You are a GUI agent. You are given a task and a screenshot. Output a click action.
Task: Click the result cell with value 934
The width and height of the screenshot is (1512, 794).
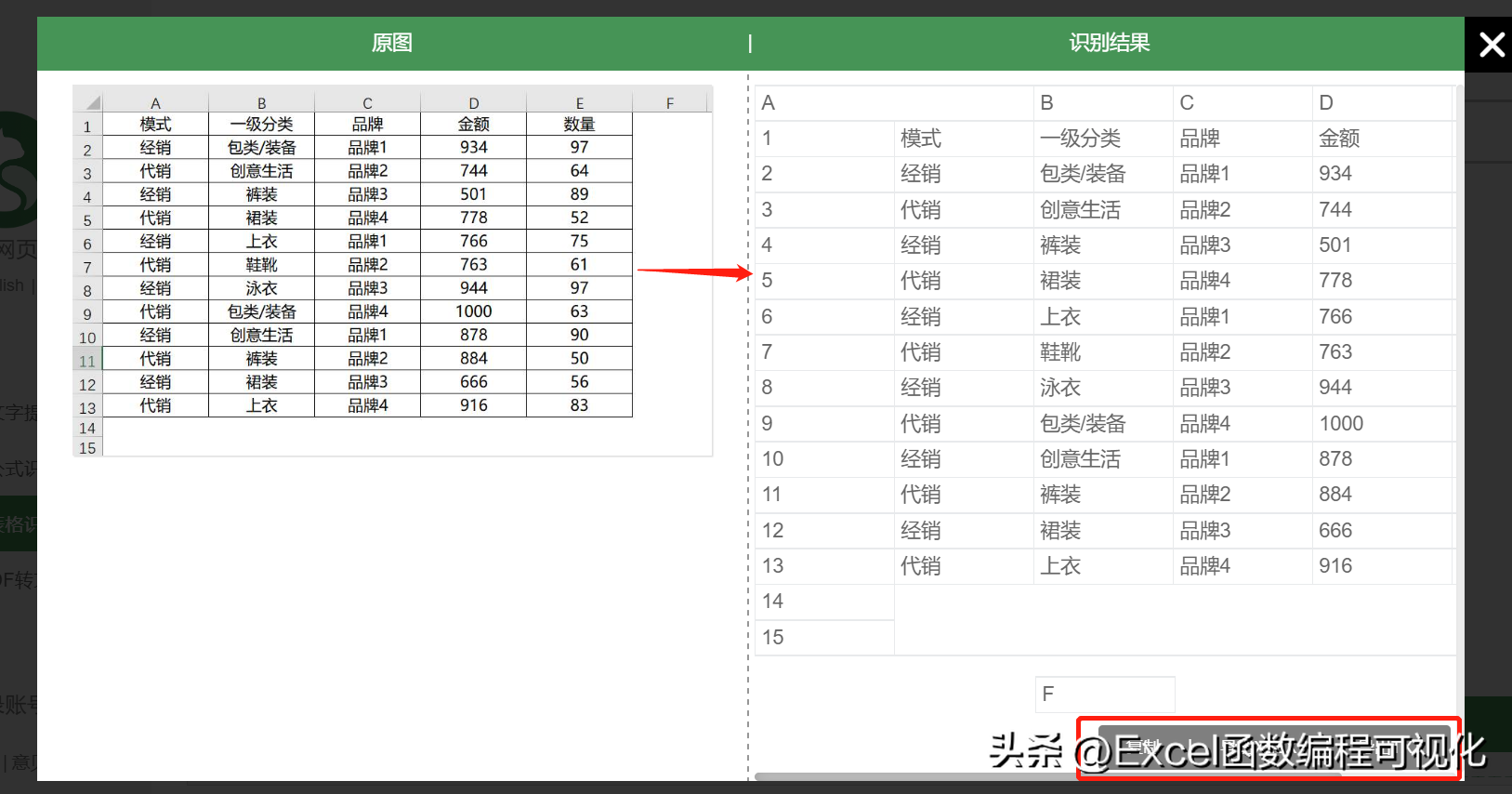tap(1382, 174)
